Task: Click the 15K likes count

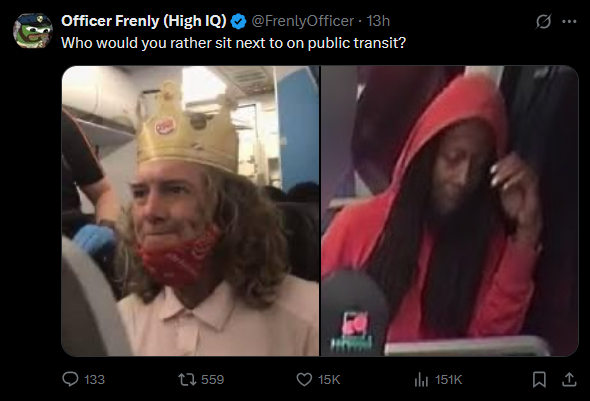Action: (x=329, y=380)
